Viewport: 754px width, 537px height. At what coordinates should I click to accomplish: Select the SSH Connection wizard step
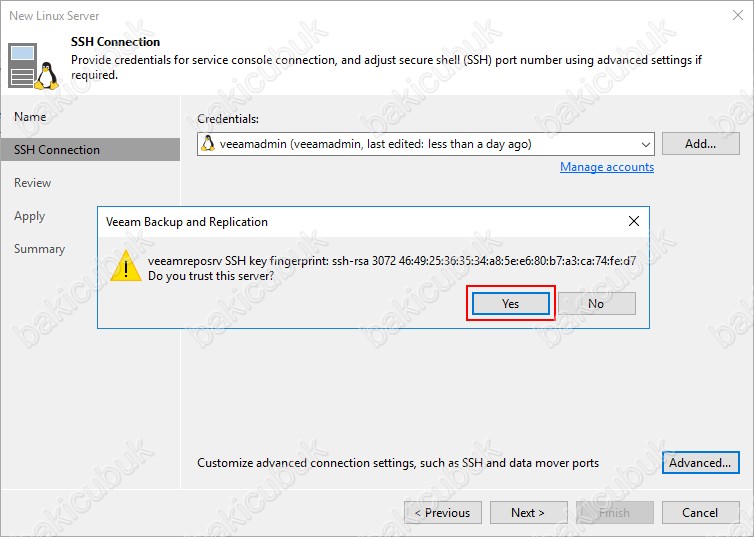(x=90, y=150)
